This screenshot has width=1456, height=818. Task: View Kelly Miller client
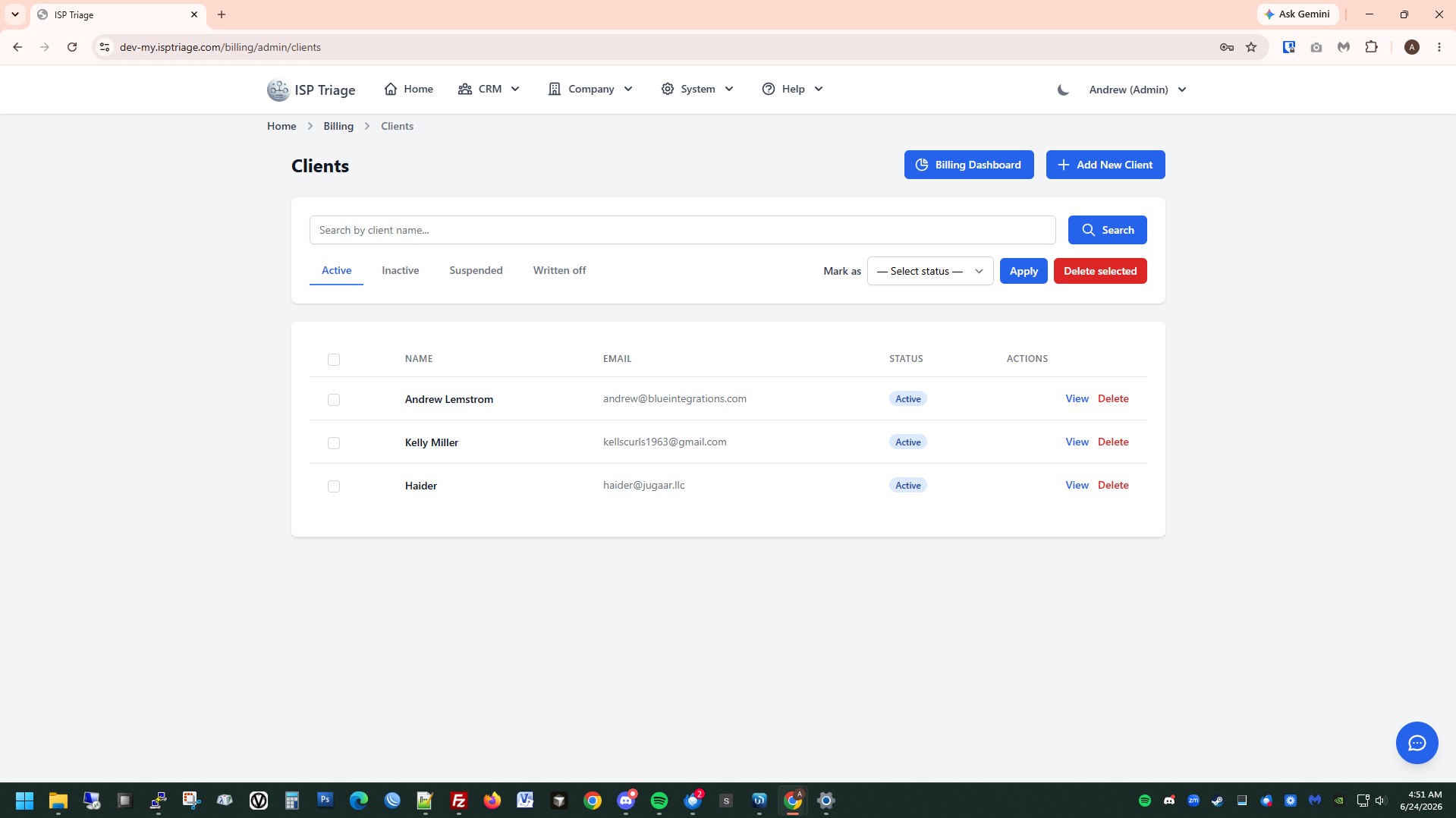pos(1077,442)
